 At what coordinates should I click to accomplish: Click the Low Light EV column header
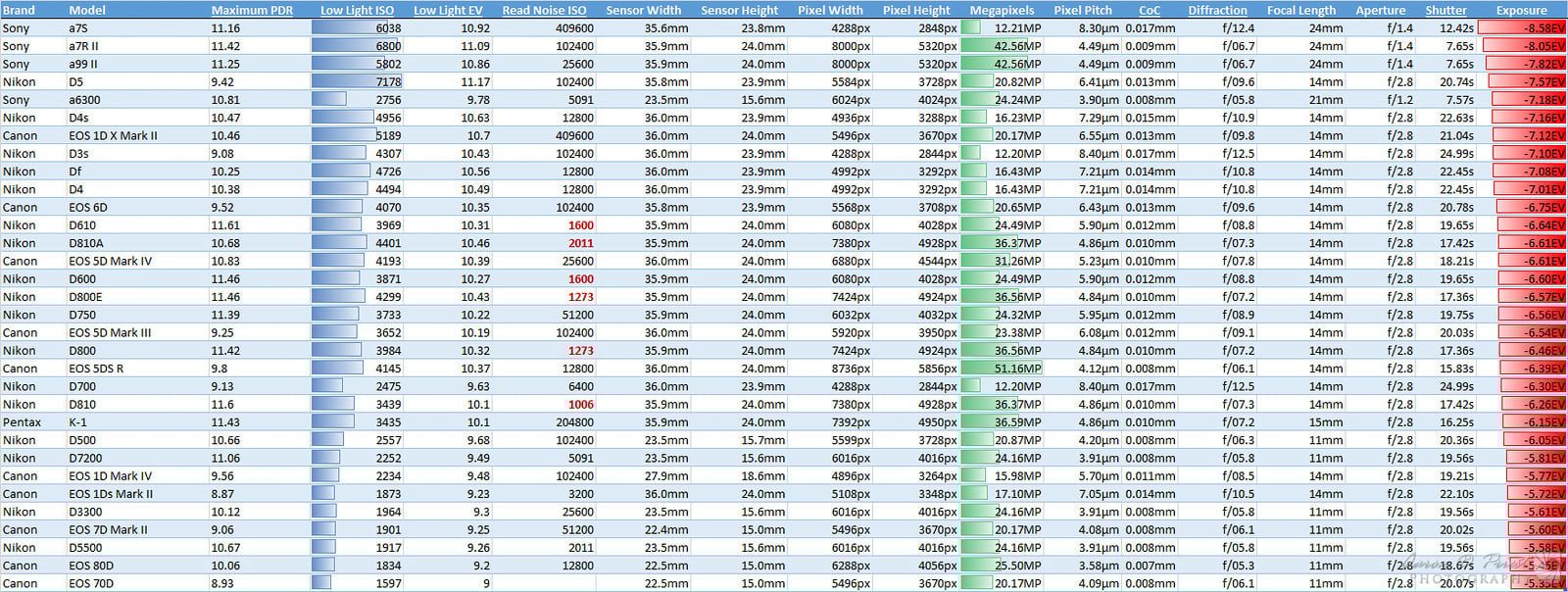coord(448,10)
